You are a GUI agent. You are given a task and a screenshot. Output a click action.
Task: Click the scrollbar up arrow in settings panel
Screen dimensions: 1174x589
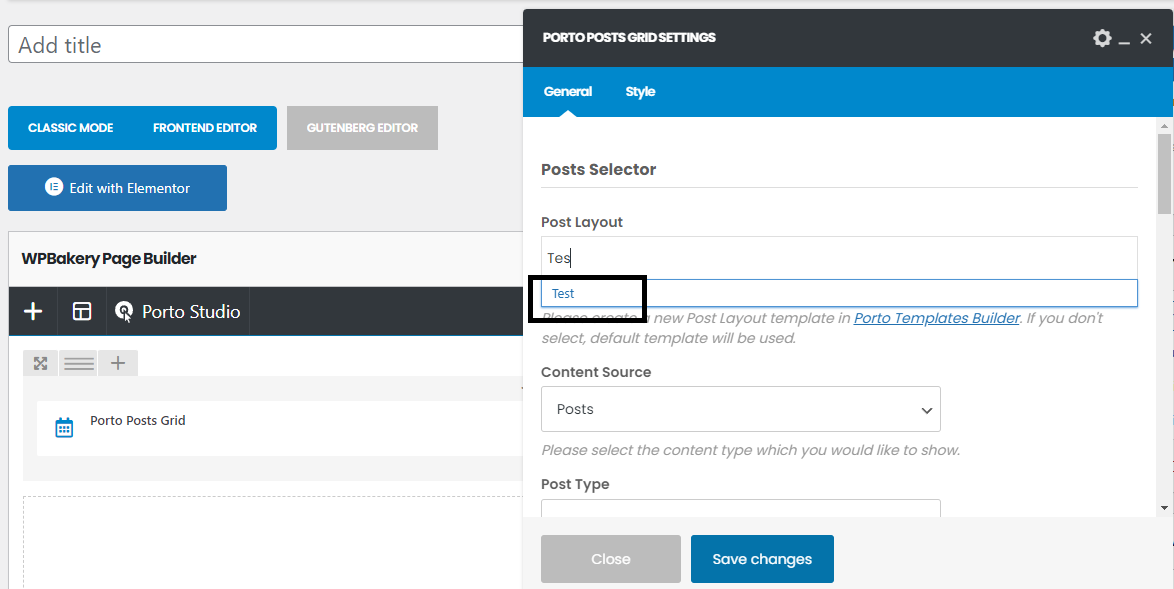coord(1164,125)
